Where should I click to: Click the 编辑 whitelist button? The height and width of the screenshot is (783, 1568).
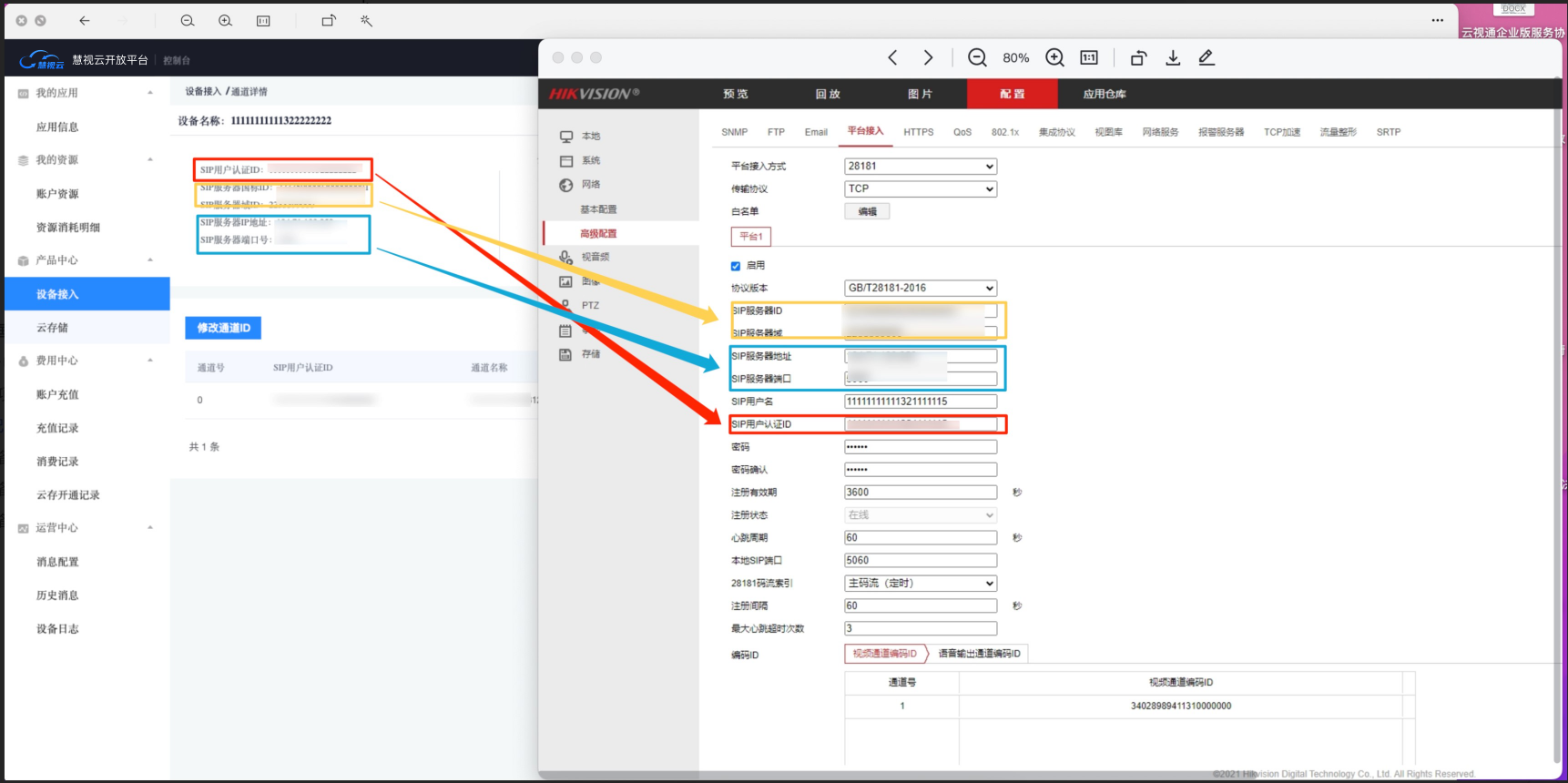867,211
